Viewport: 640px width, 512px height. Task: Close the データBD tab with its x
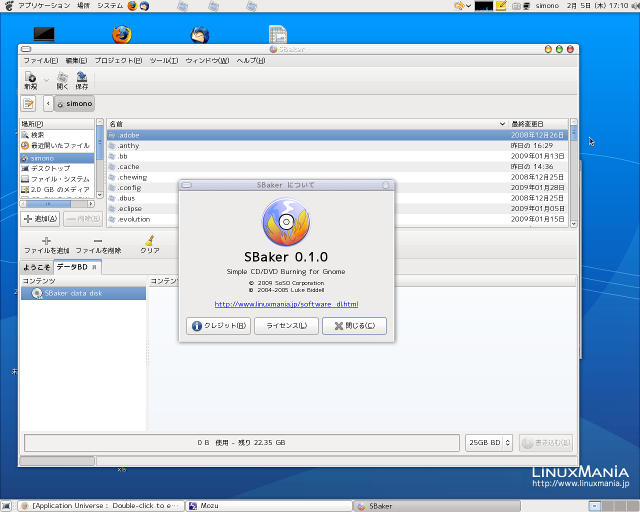click(x=94, y=267)
